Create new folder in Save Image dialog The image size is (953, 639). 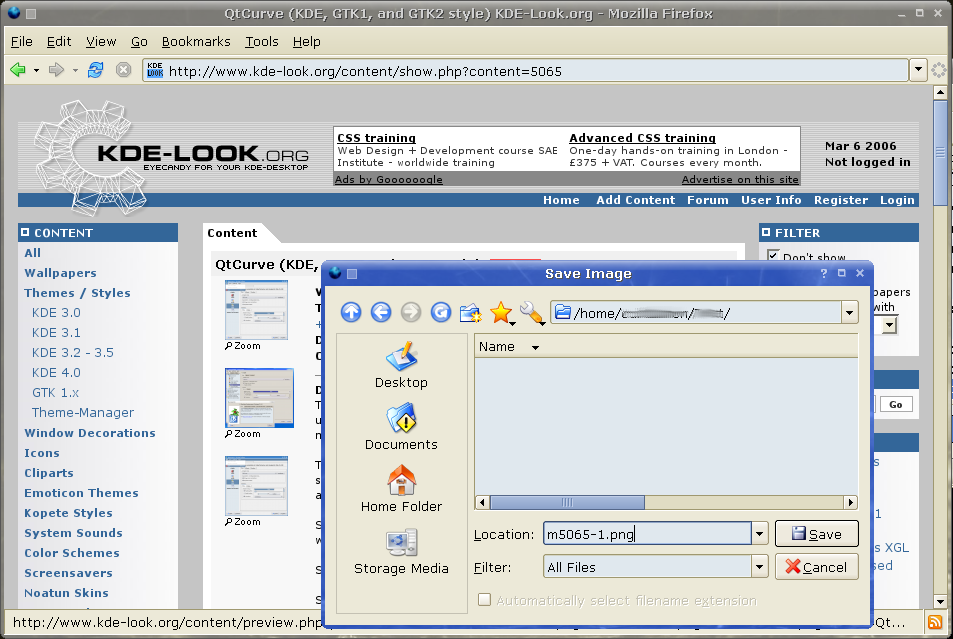click(x=470, y=313)
